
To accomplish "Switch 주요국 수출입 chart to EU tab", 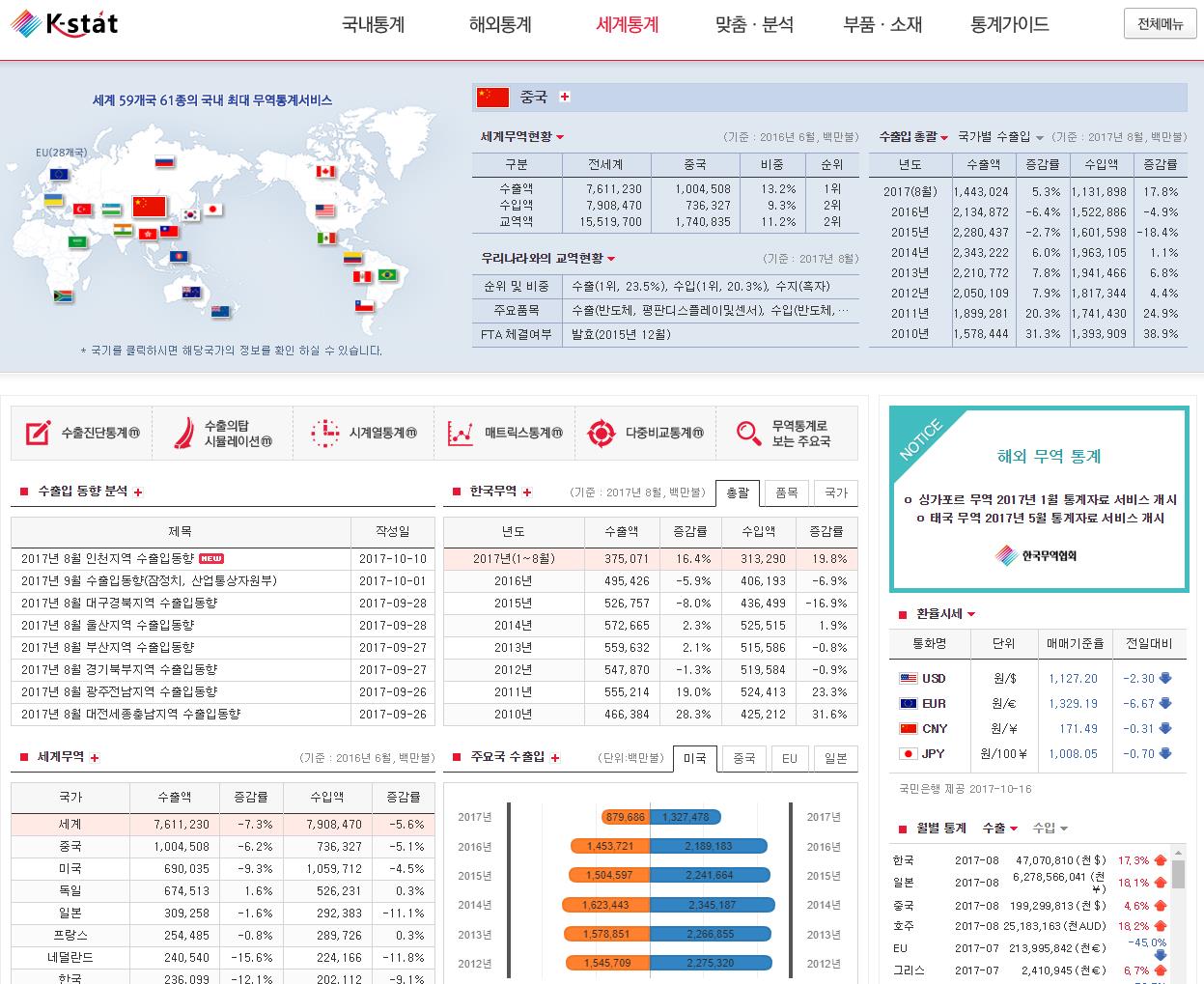I will [790, 758].
